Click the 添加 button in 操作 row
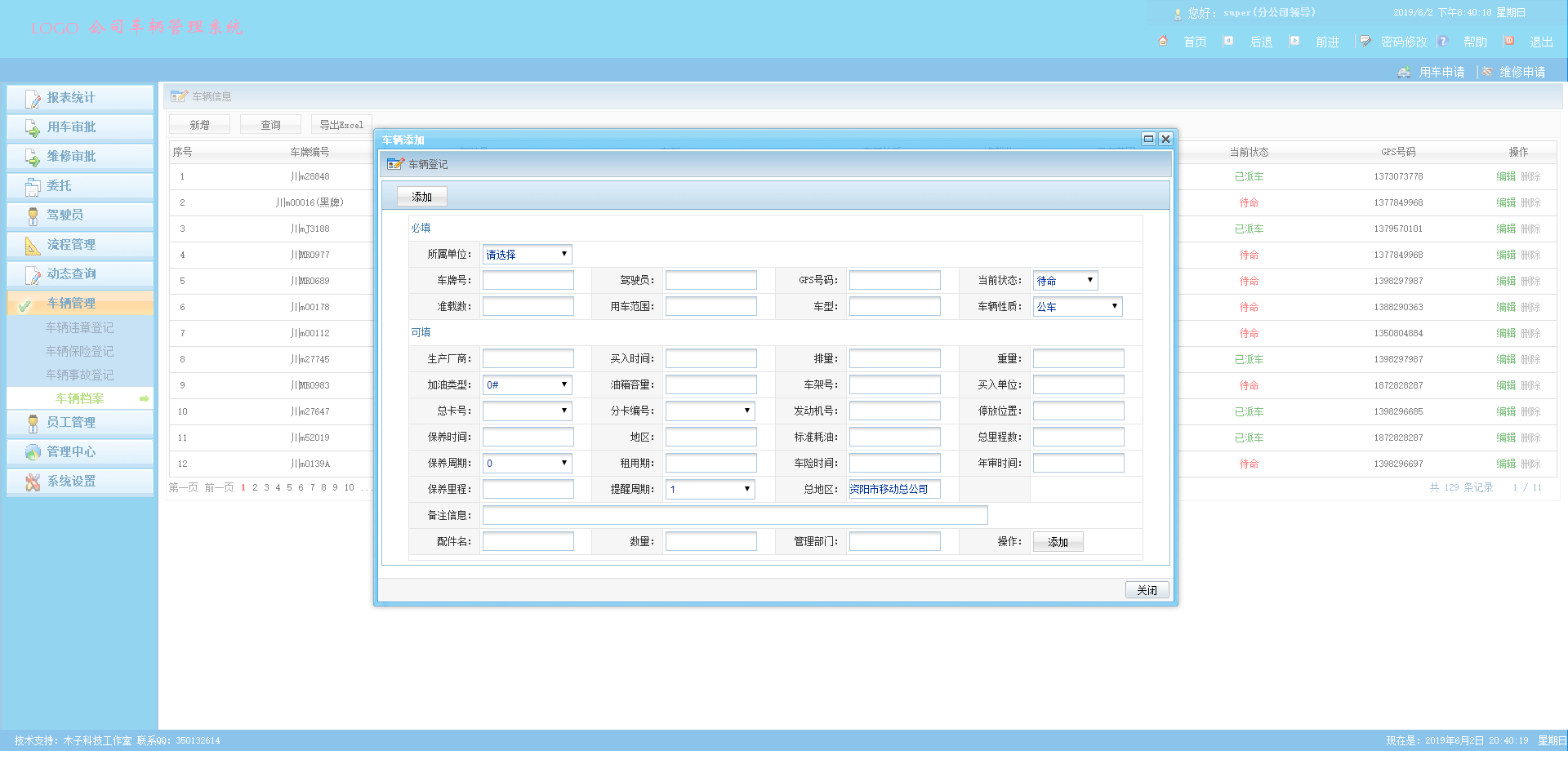1568x764 pixels. coord(1058,542)
